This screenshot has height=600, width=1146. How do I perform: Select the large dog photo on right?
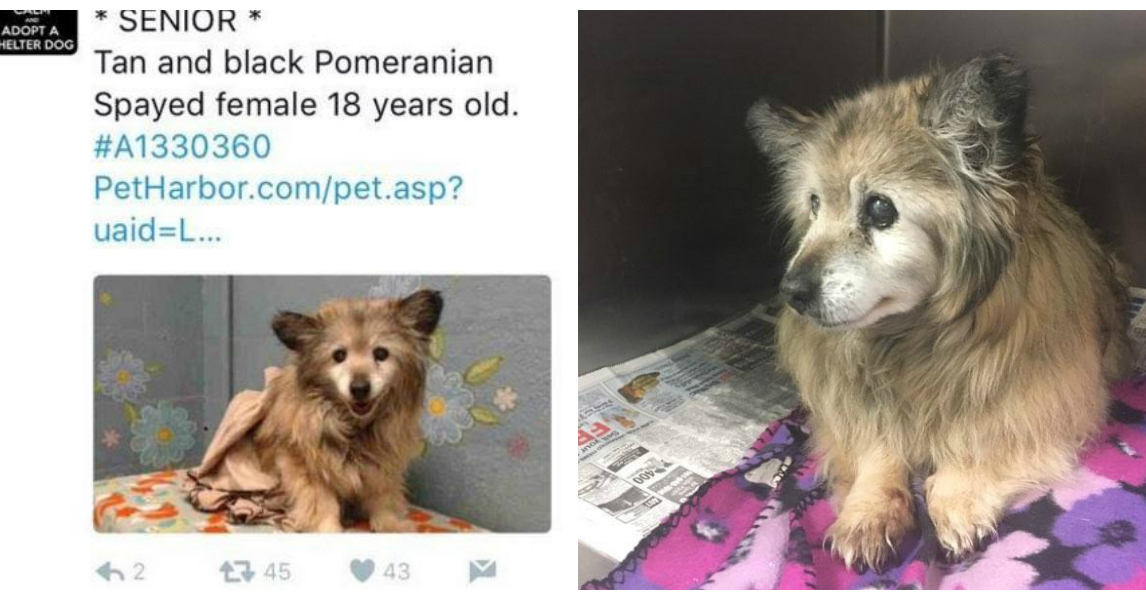862,300
